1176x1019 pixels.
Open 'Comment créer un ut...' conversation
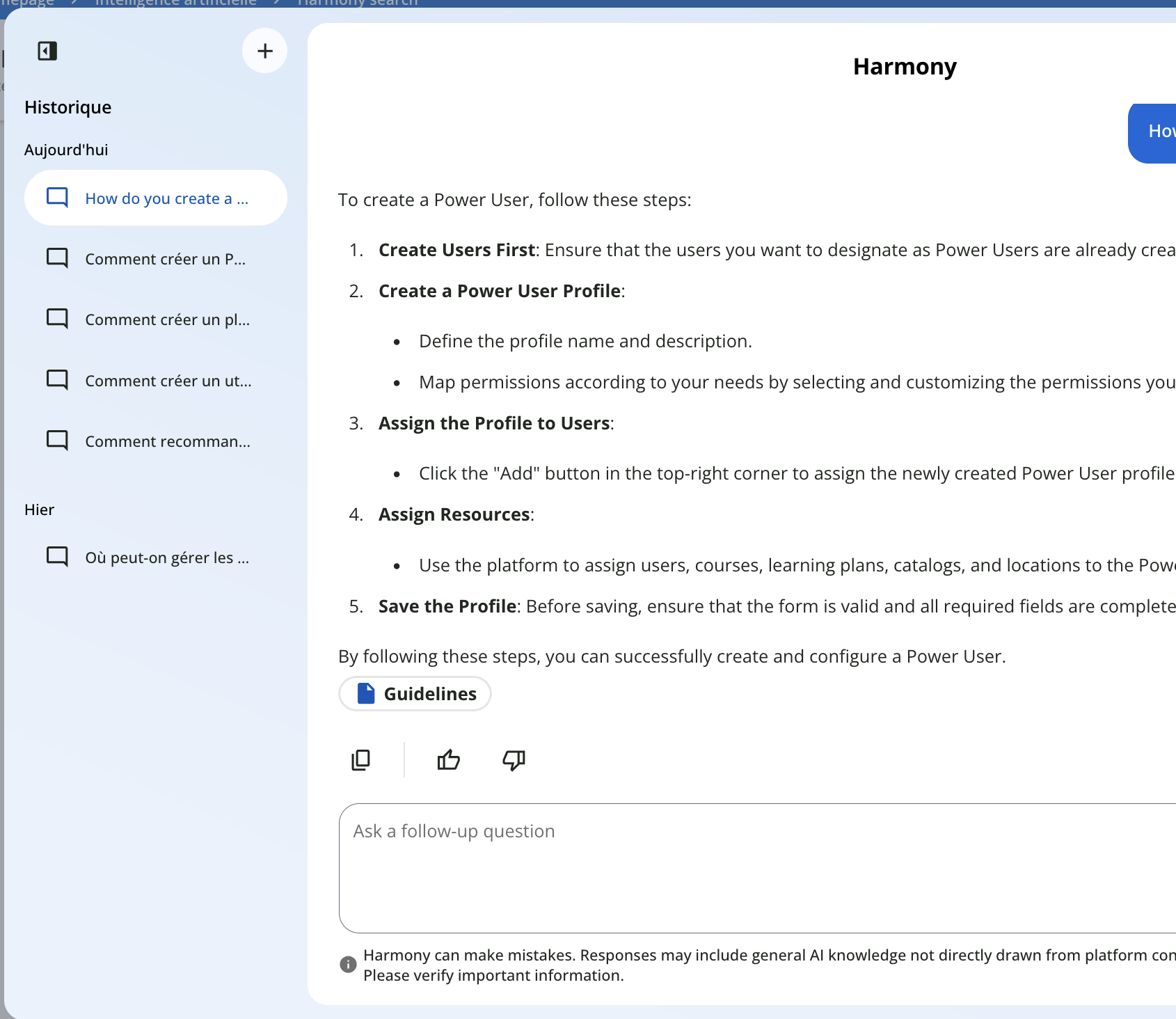156,381
